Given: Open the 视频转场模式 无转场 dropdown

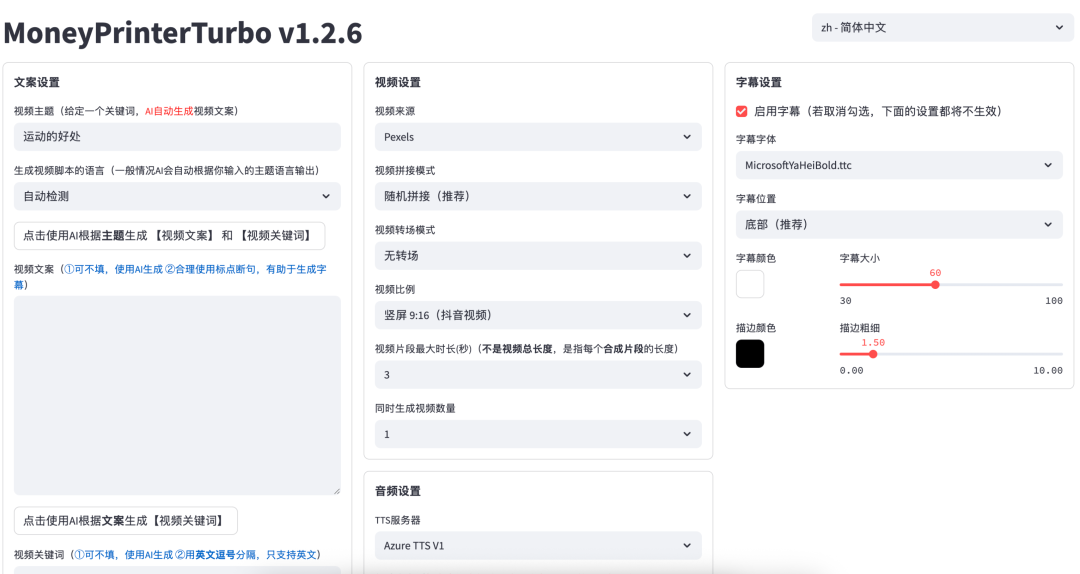Looking at the screenshot, I should [x=538, y=256].
